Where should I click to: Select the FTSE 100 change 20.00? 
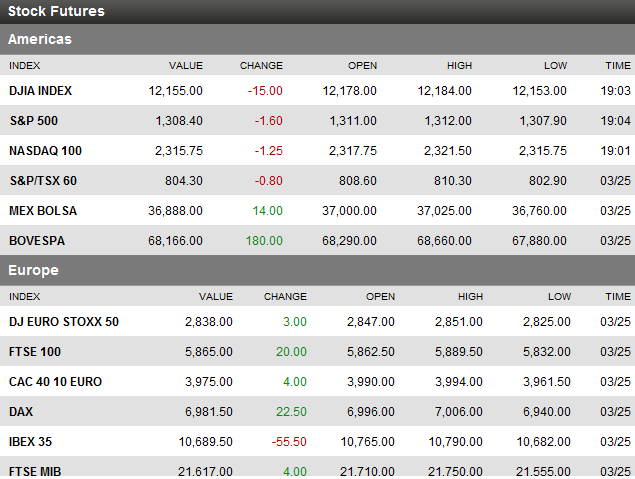pyautogui.click(x=292, y=351)
